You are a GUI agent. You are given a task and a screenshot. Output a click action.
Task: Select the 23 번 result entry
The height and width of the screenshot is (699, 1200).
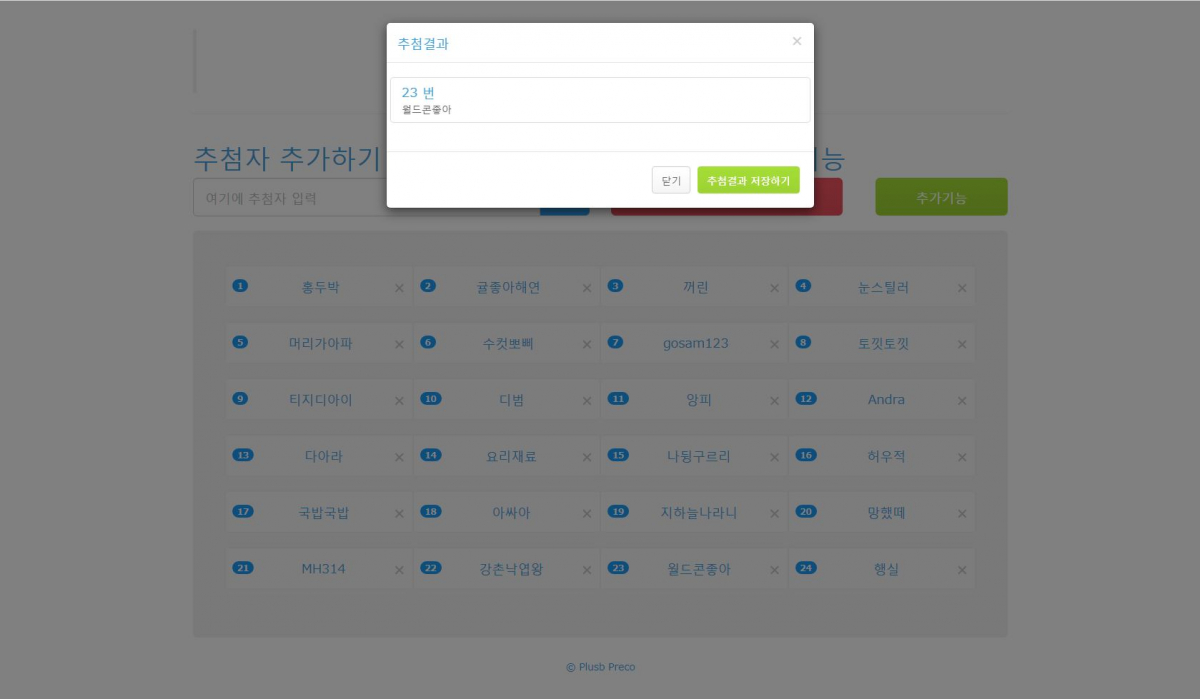point(600,100)
